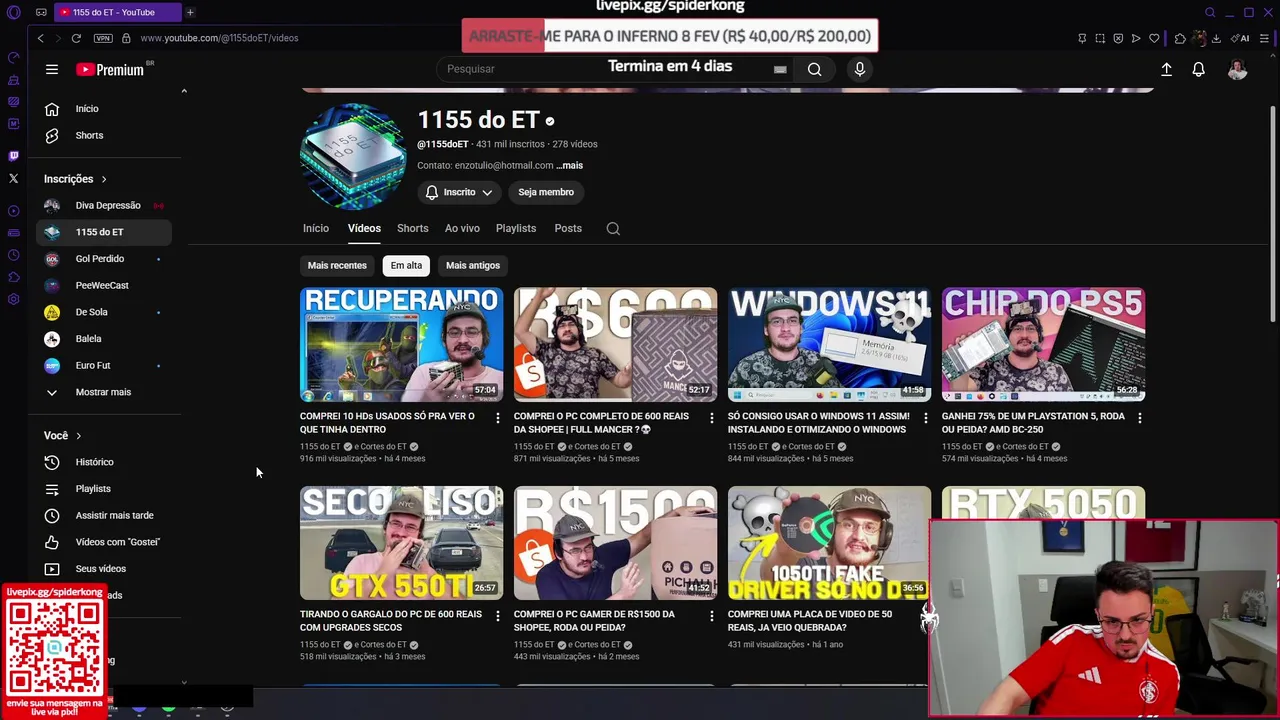Open the X sidebar panel
Viewport: 1280px width, 720px height.
(13, 178)
